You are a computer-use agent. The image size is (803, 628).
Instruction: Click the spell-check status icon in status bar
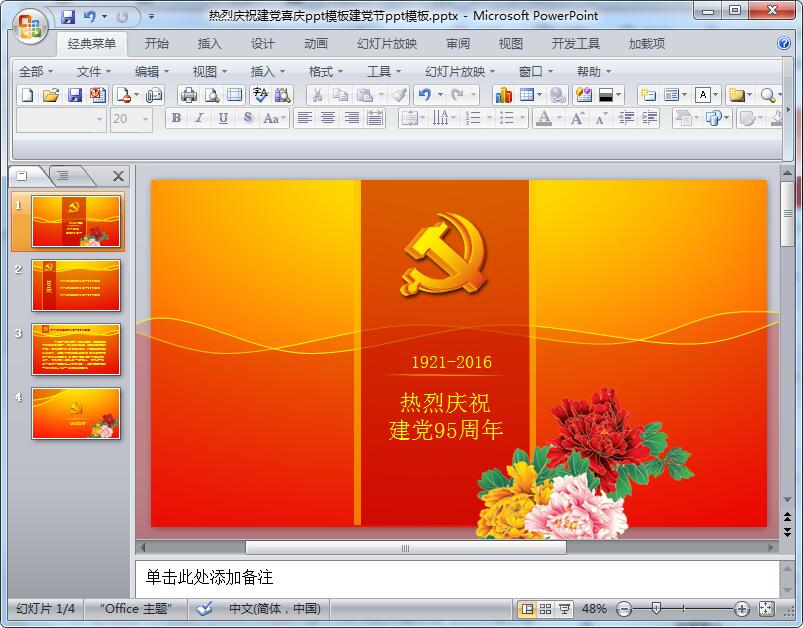pyautogui.click(x=204, y=609)
